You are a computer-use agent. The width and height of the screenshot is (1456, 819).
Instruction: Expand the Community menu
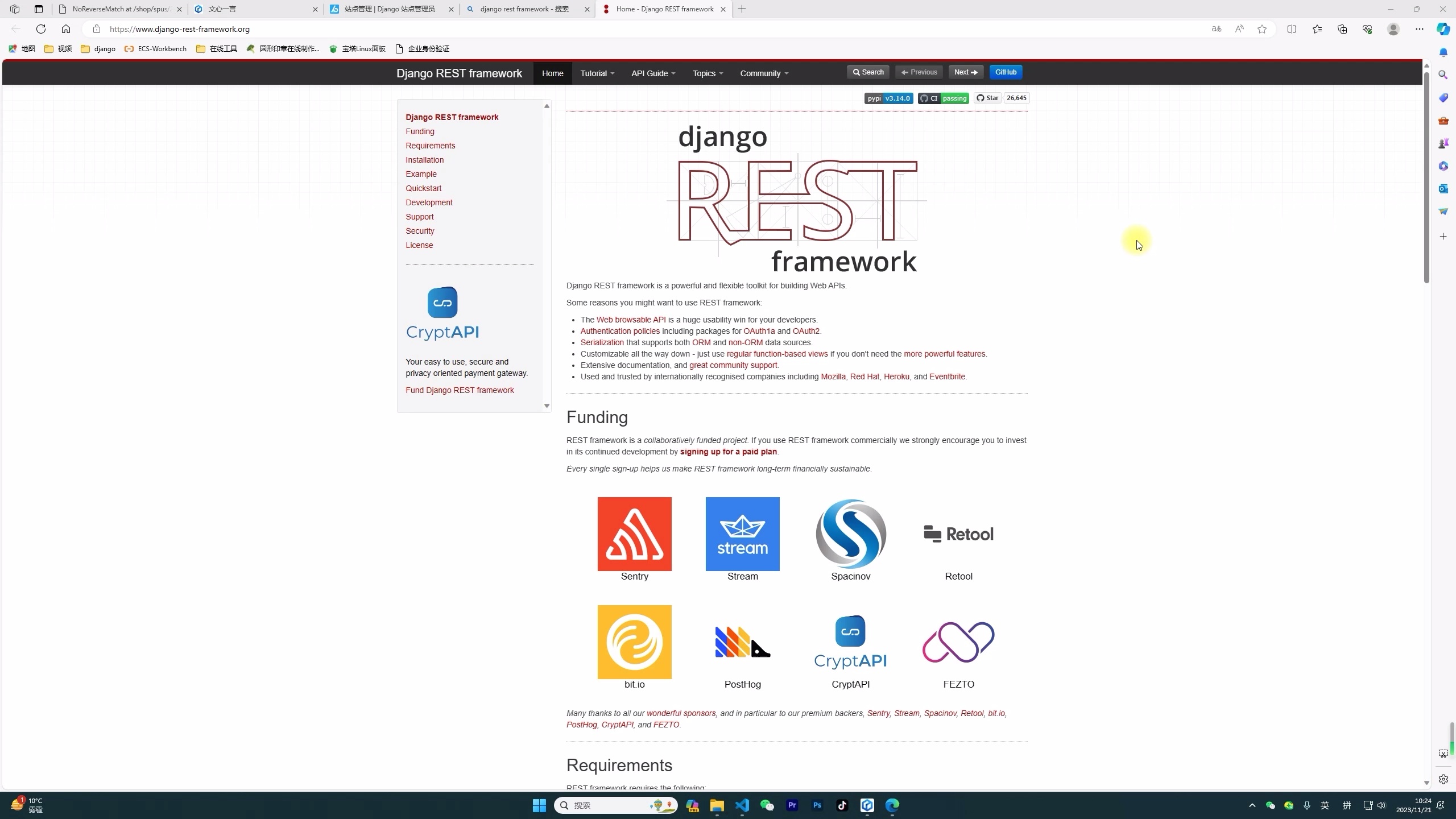[763, 73]
